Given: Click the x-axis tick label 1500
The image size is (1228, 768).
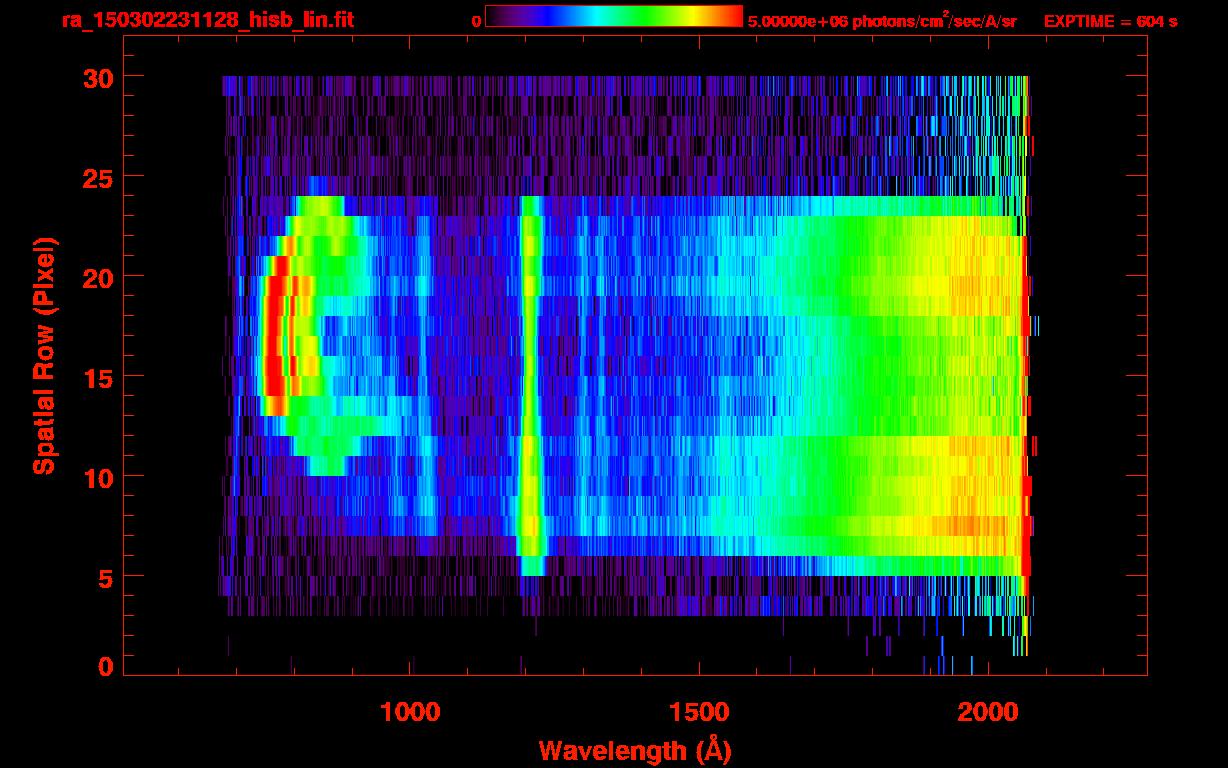Looking at the screenshot, I should tap(698, 712).
